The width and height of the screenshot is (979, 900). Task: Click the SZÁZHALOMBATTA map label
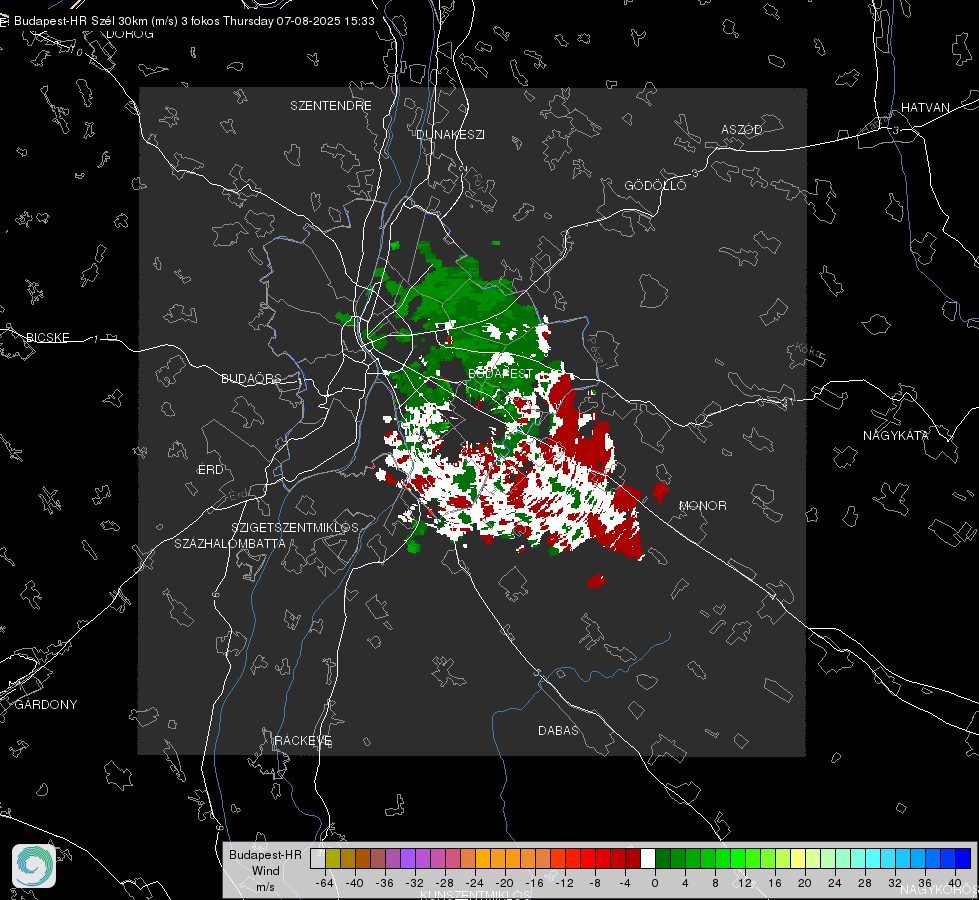[230, 543]
